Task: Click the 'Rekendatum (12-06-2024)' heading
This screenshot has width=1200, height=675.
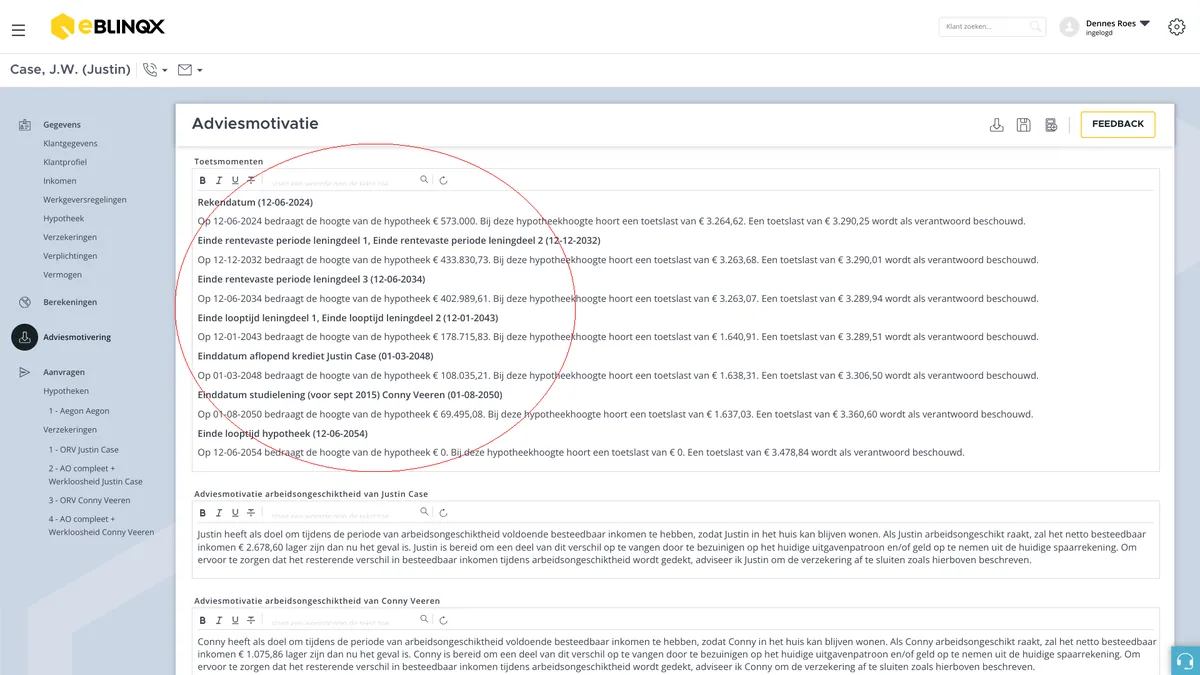Action: pyautogui.click(x=255, y=202)
